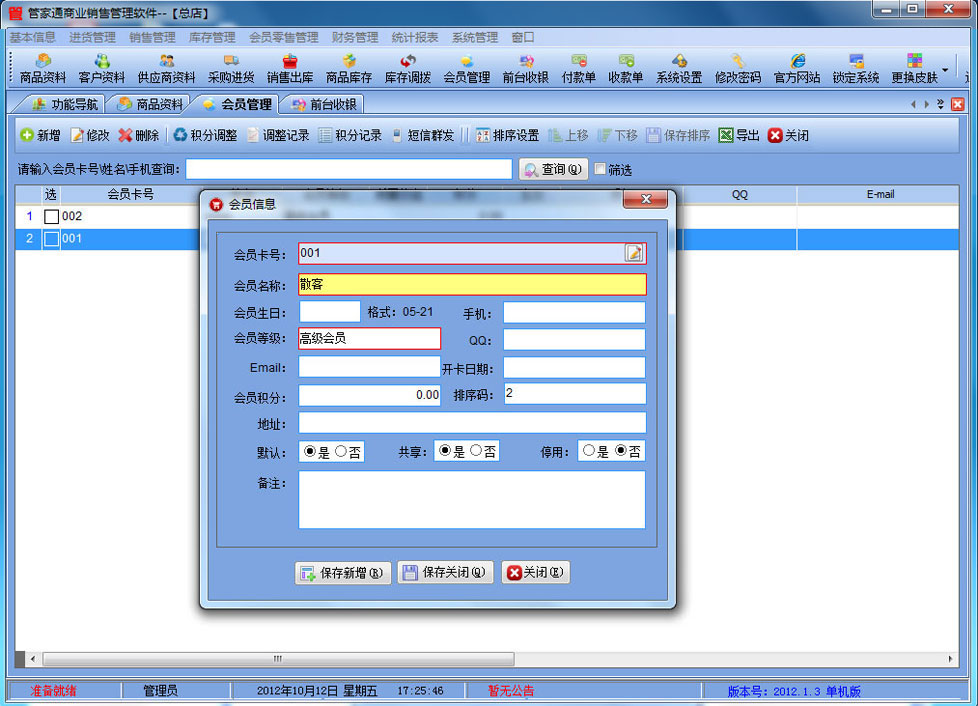Click horizontal scrollbar of member list
Viewport: 978px width, 706px height.
278,659
